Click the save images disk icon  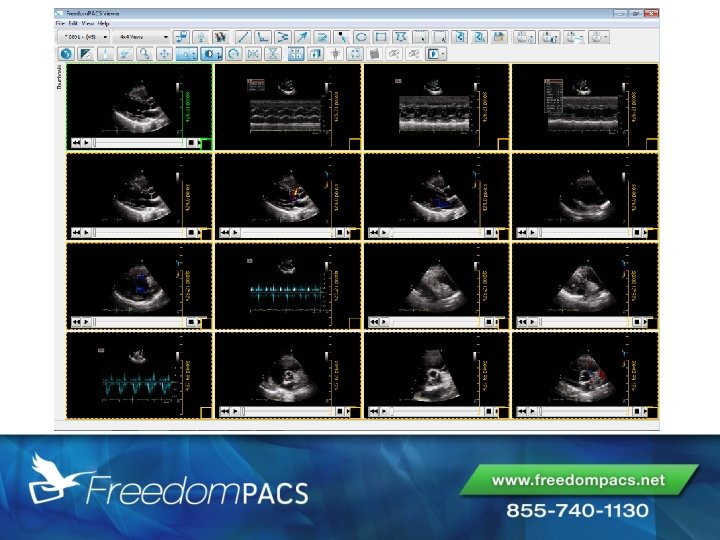coord(499,37)
